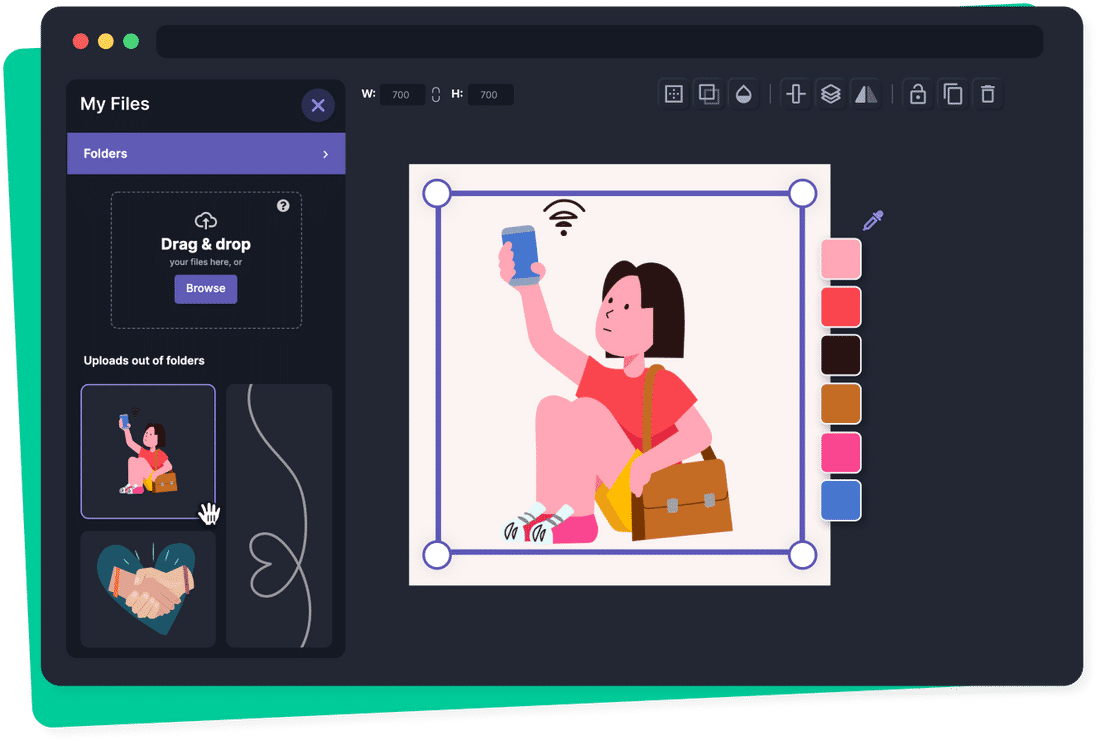Click the width input field
This screenshot has height=745, width=1100.
point(402,95)
